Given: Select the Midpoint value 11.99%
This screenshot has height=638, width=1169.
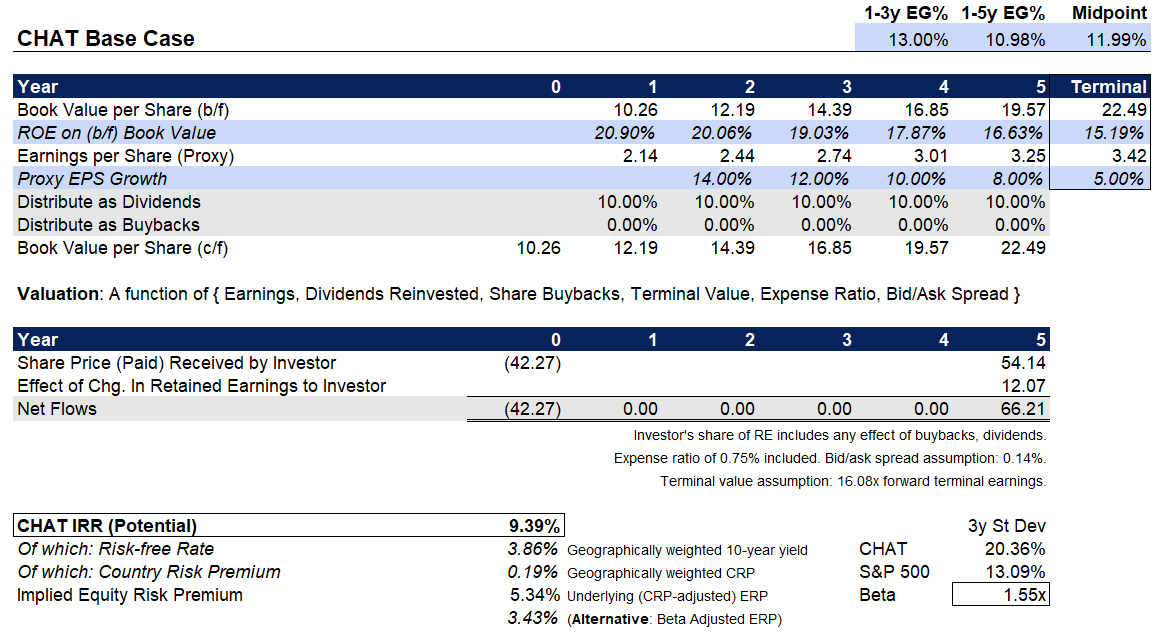Looking at the screenshot, I should click(x=1114, y=40).
